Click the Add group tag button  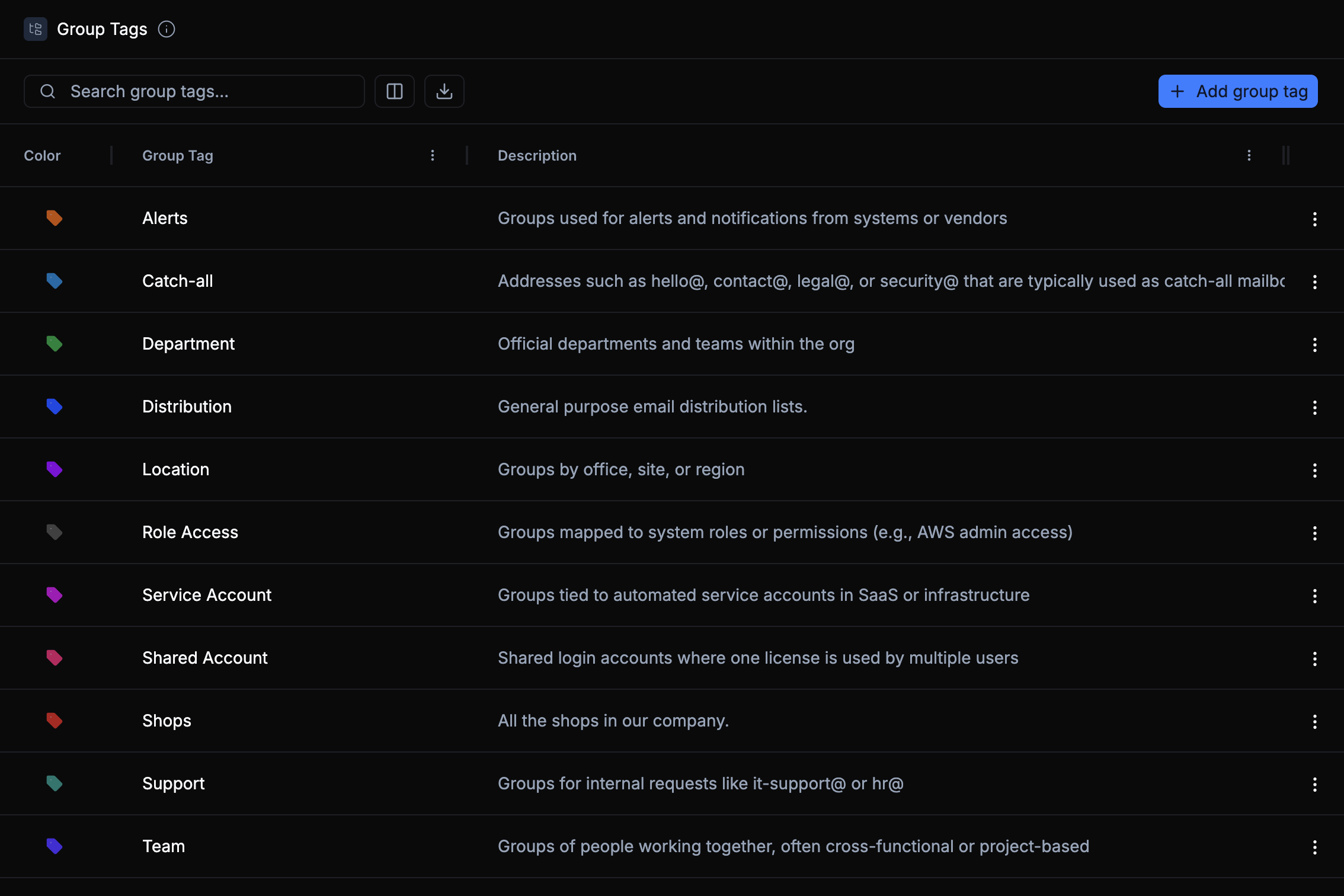pos(1238,91)
